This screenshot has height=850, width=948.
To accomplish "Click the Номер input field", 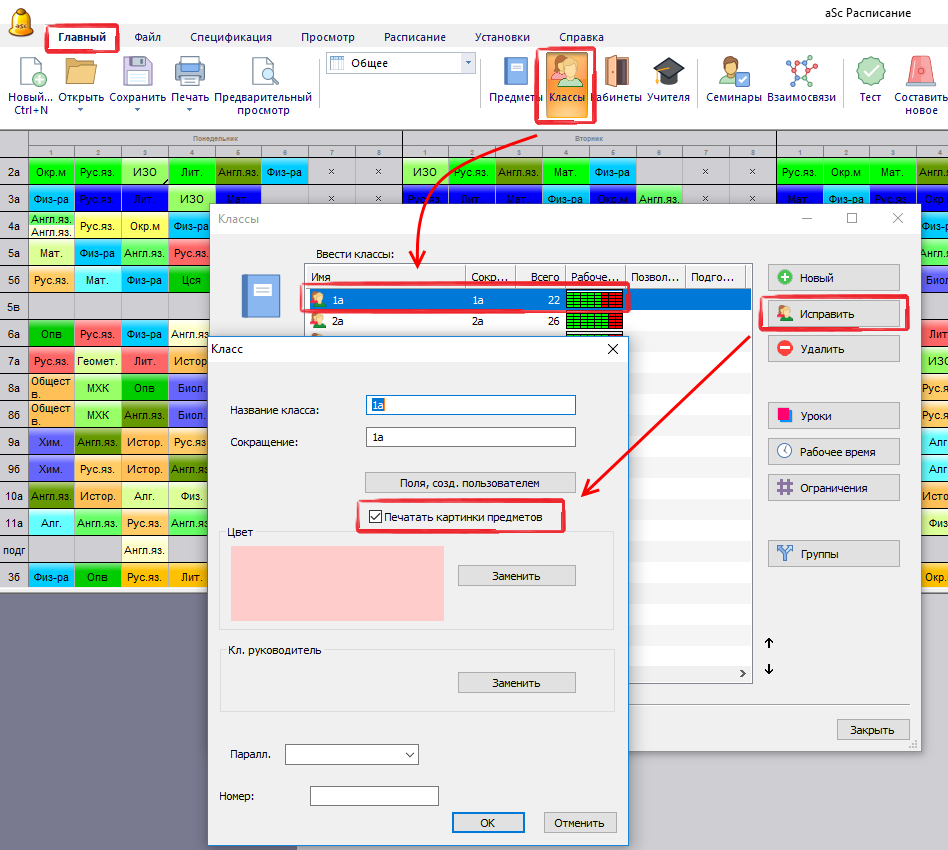I will click(x=374, y=796).
